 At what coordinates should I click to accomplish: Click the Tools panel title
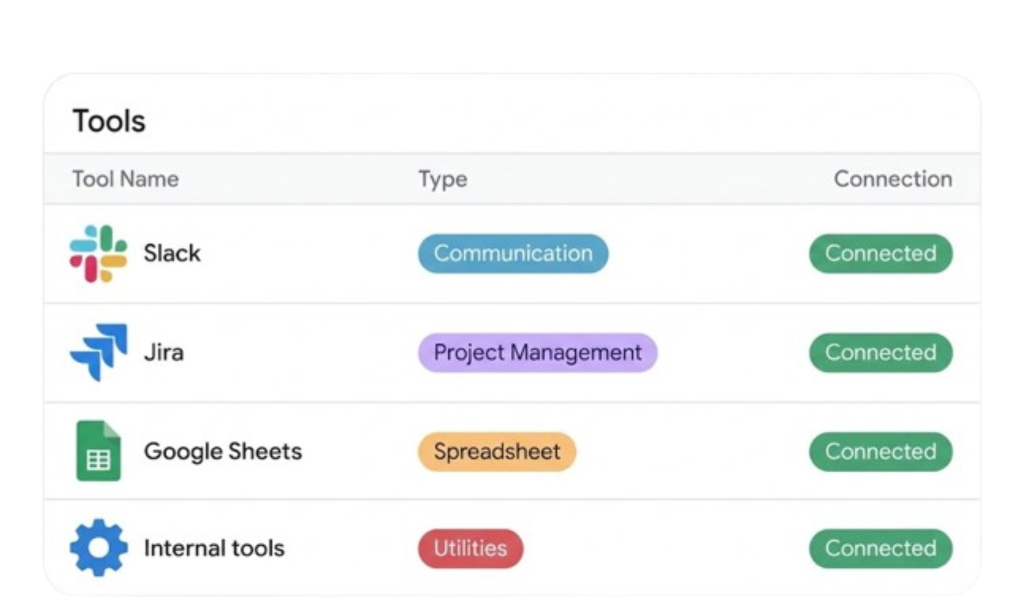[x=110, y=120]
